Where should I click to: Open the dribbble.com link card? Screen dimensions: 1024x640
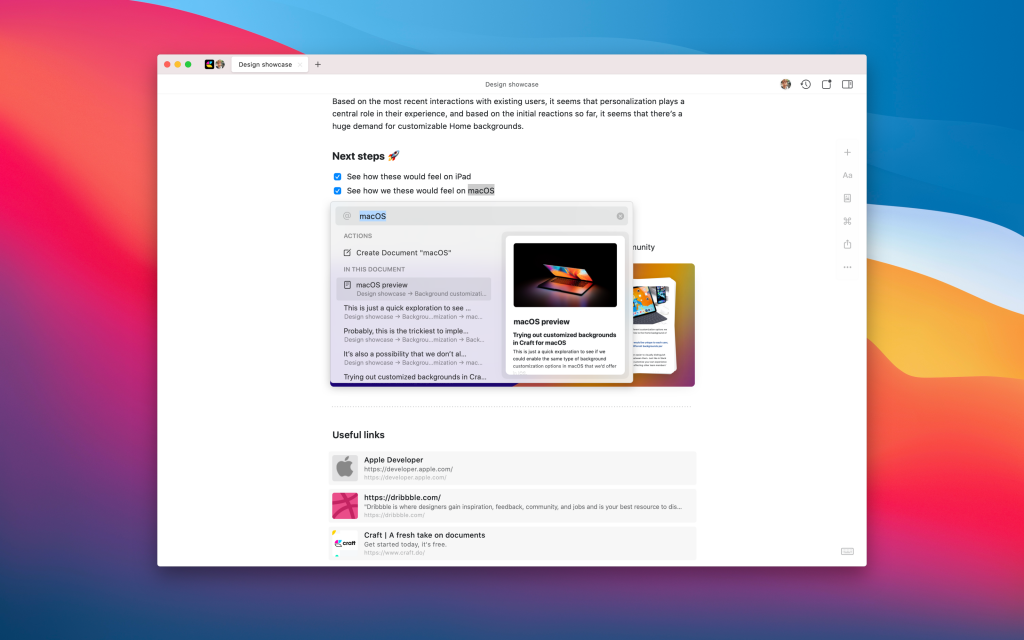point(512,505)
